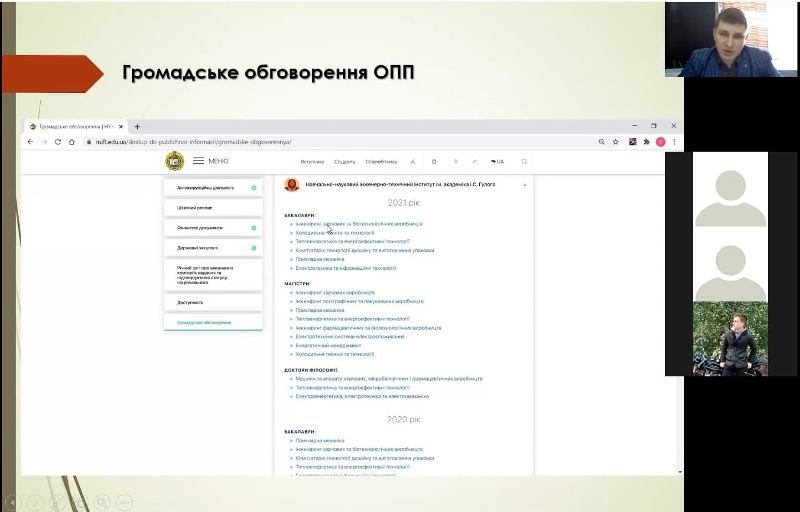Open Електротехнічні системи електроспоживання link

coord(350,337)
